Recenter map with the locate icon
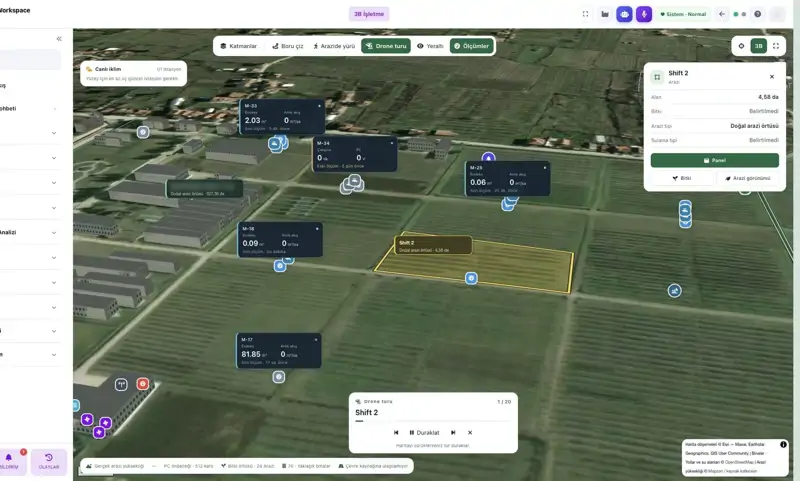 [x=741, y=46]
